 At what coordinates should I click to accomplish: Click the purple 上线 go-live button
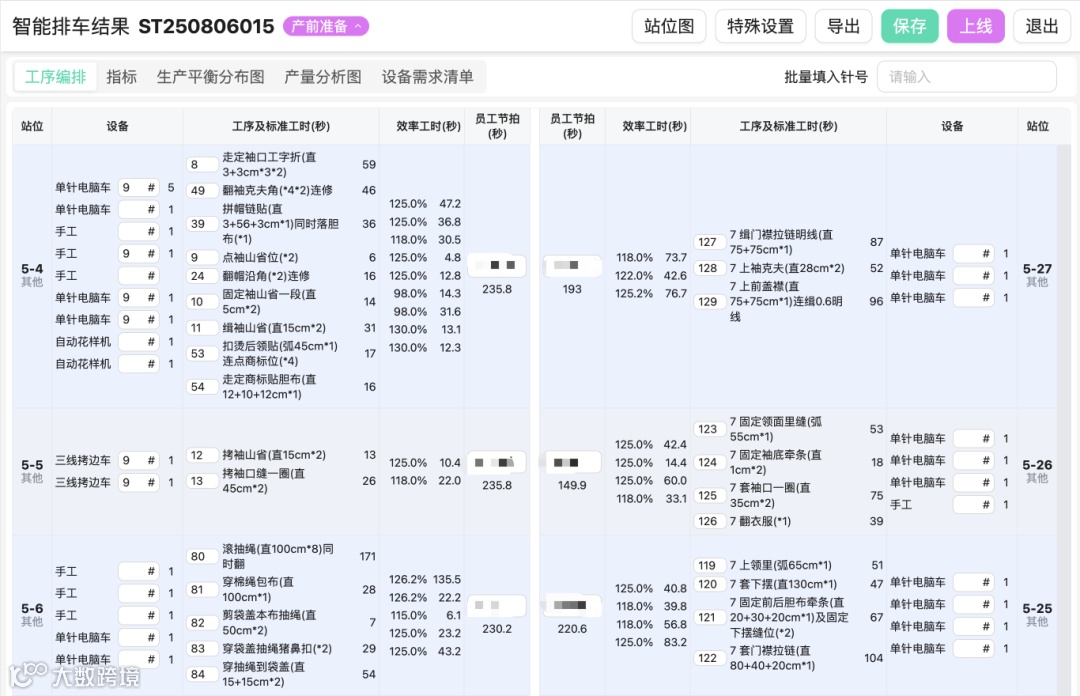(976, 27)
